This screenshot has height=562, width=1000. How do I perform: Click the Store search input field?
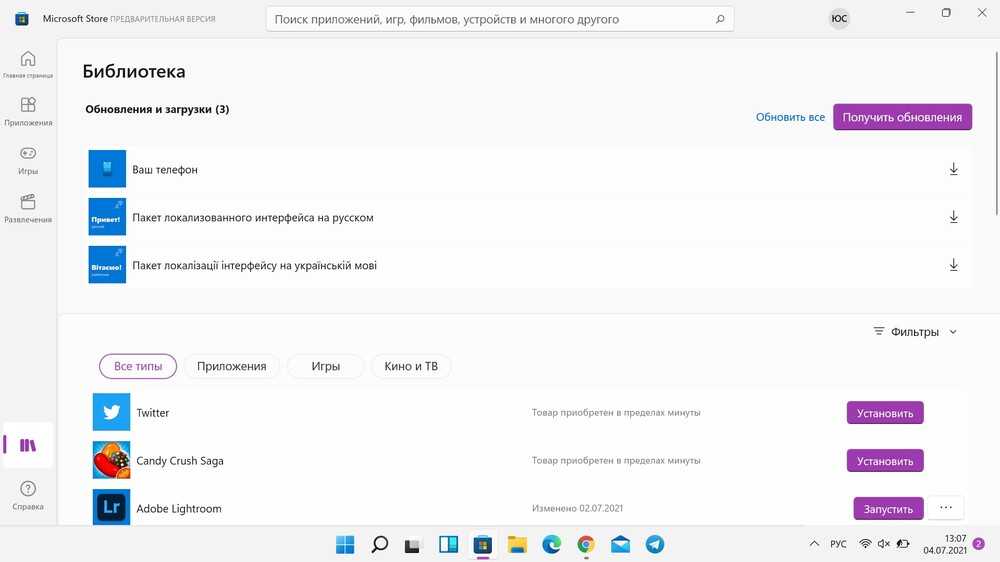tap(490, 19)
